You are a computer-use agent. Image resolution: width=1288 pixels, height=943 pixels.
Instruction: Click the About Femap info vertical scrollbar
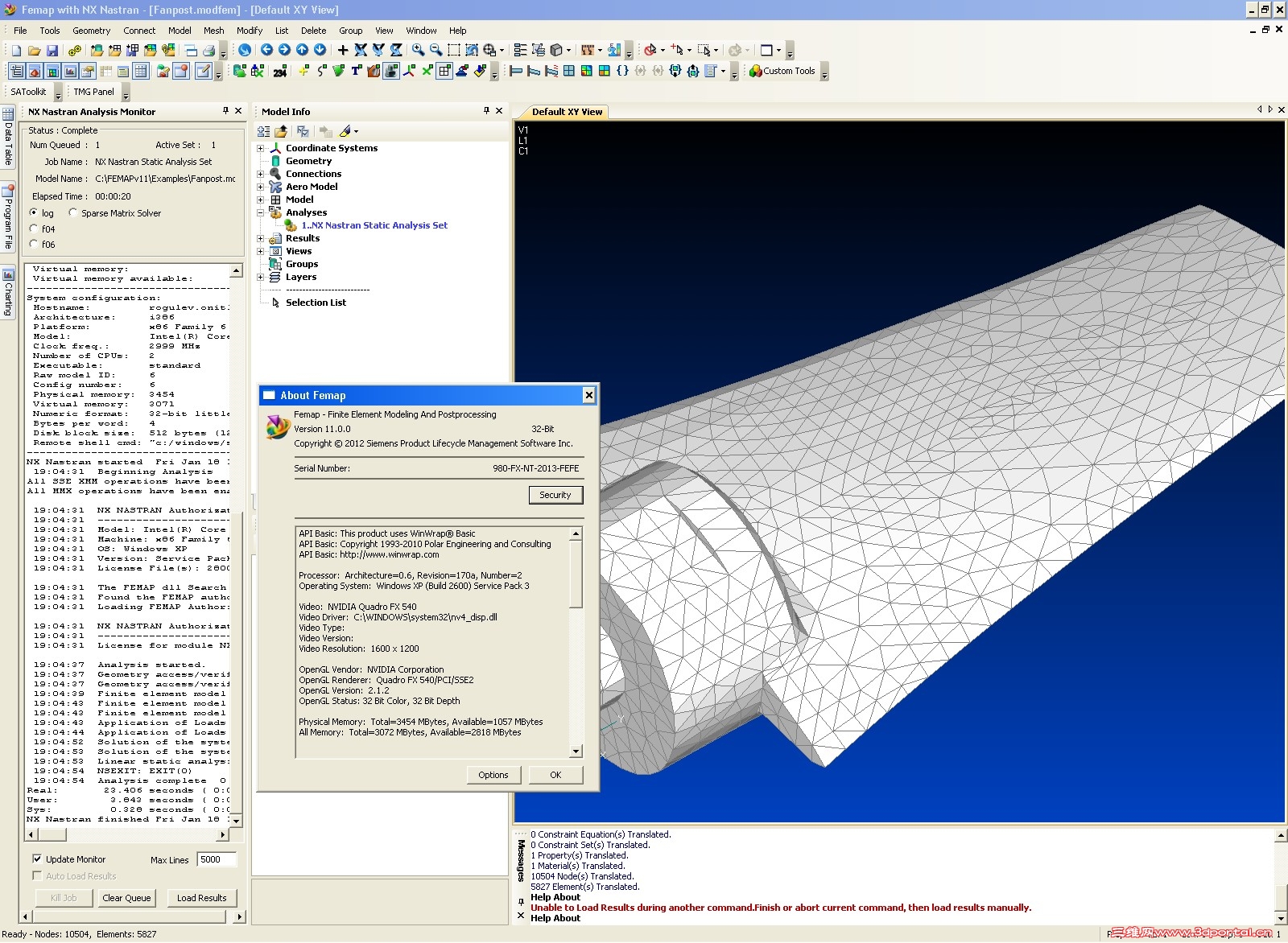pos(576,643)
